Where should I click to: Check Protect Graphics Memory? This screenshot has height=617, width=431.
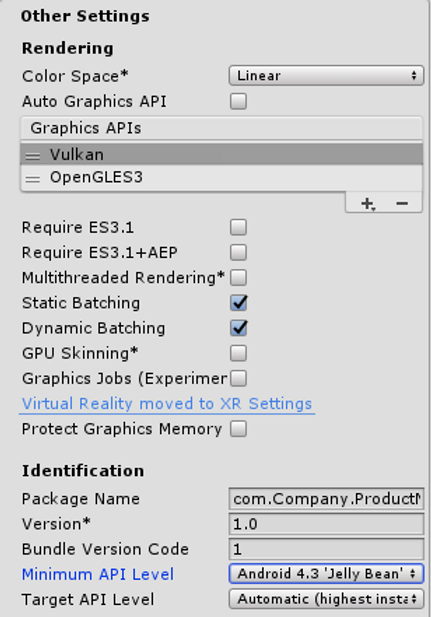coord(239,429)
